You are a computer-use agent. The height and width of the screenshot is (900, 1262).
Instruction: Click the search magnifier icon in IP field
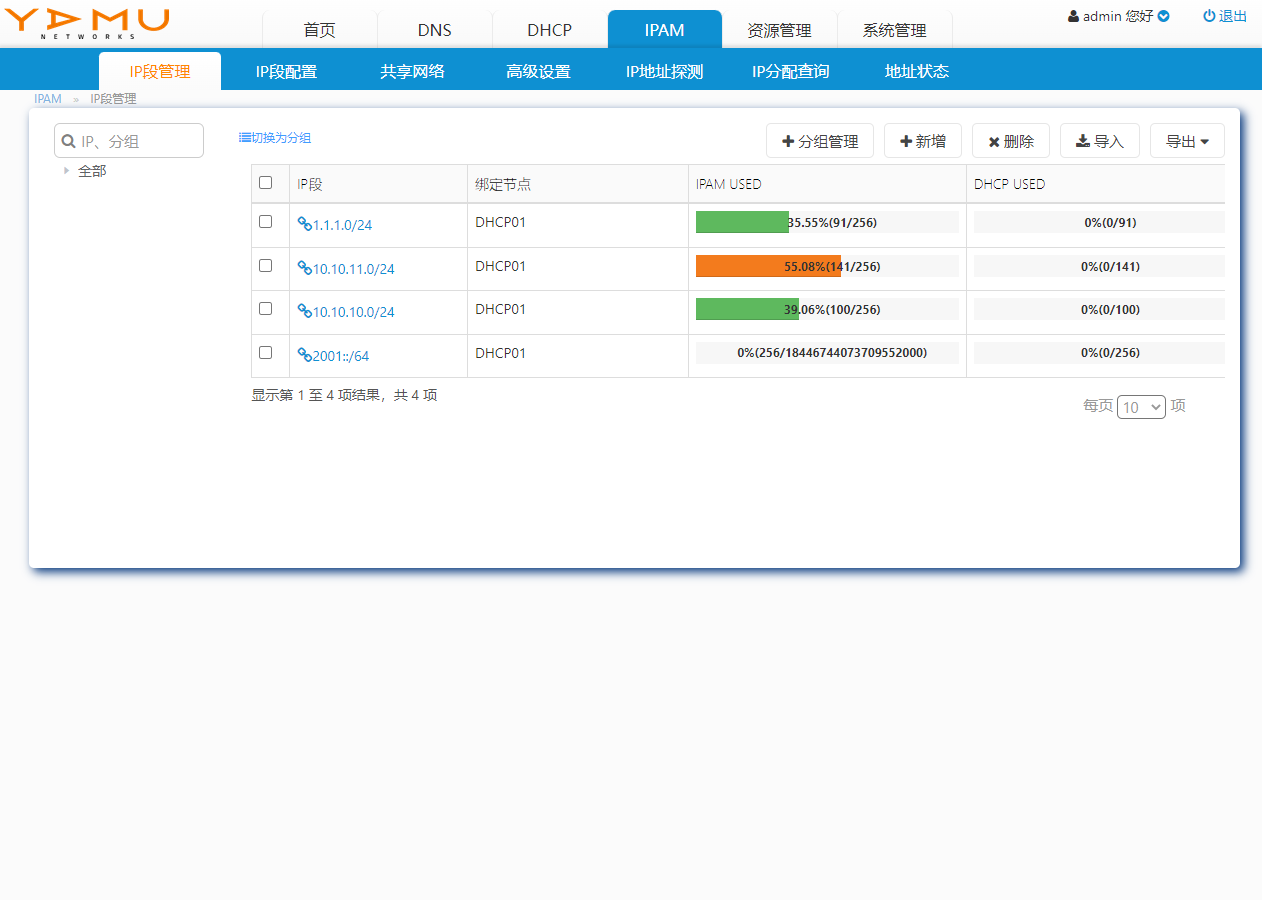pos(69,141)
